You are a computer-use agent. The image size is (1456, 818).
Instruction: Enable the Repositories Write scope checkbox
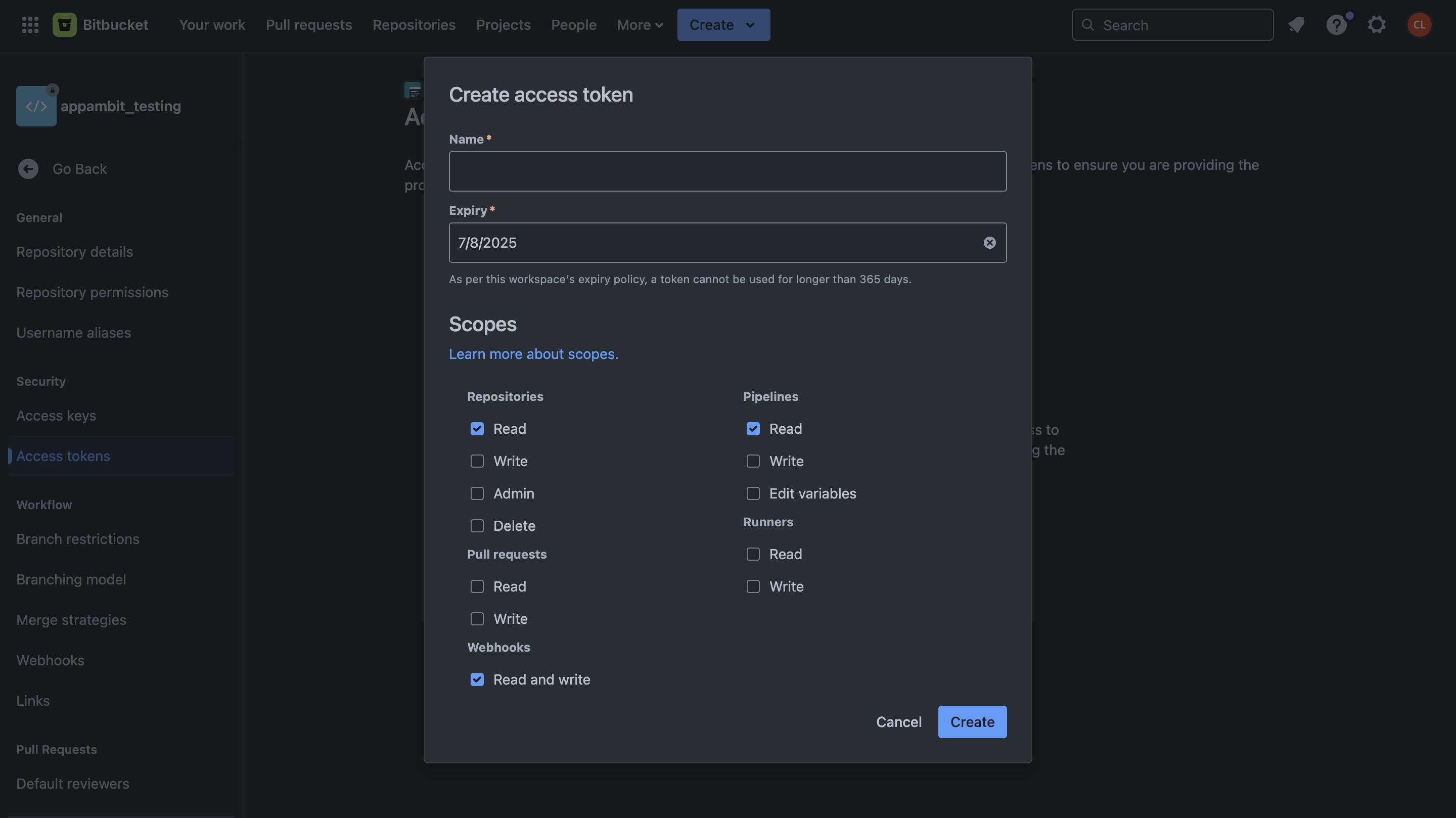click(477, 461)
